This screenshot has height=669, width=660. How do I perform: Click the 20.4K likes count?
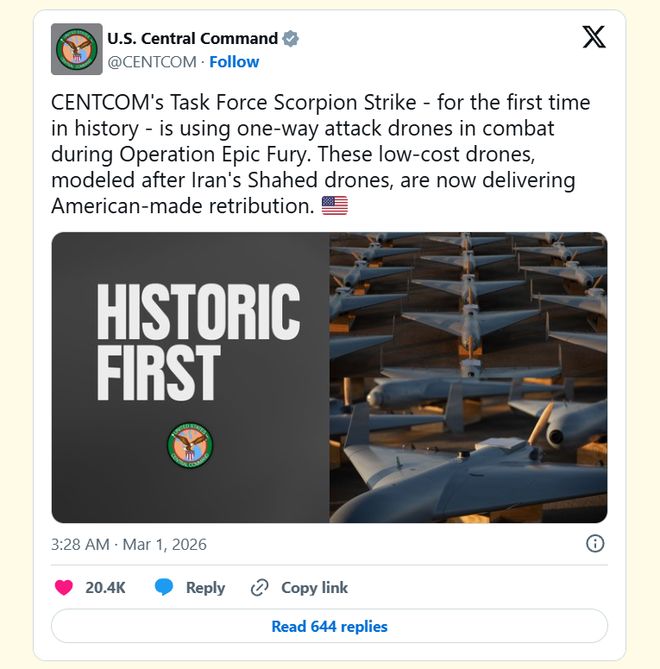coord(105,588)
